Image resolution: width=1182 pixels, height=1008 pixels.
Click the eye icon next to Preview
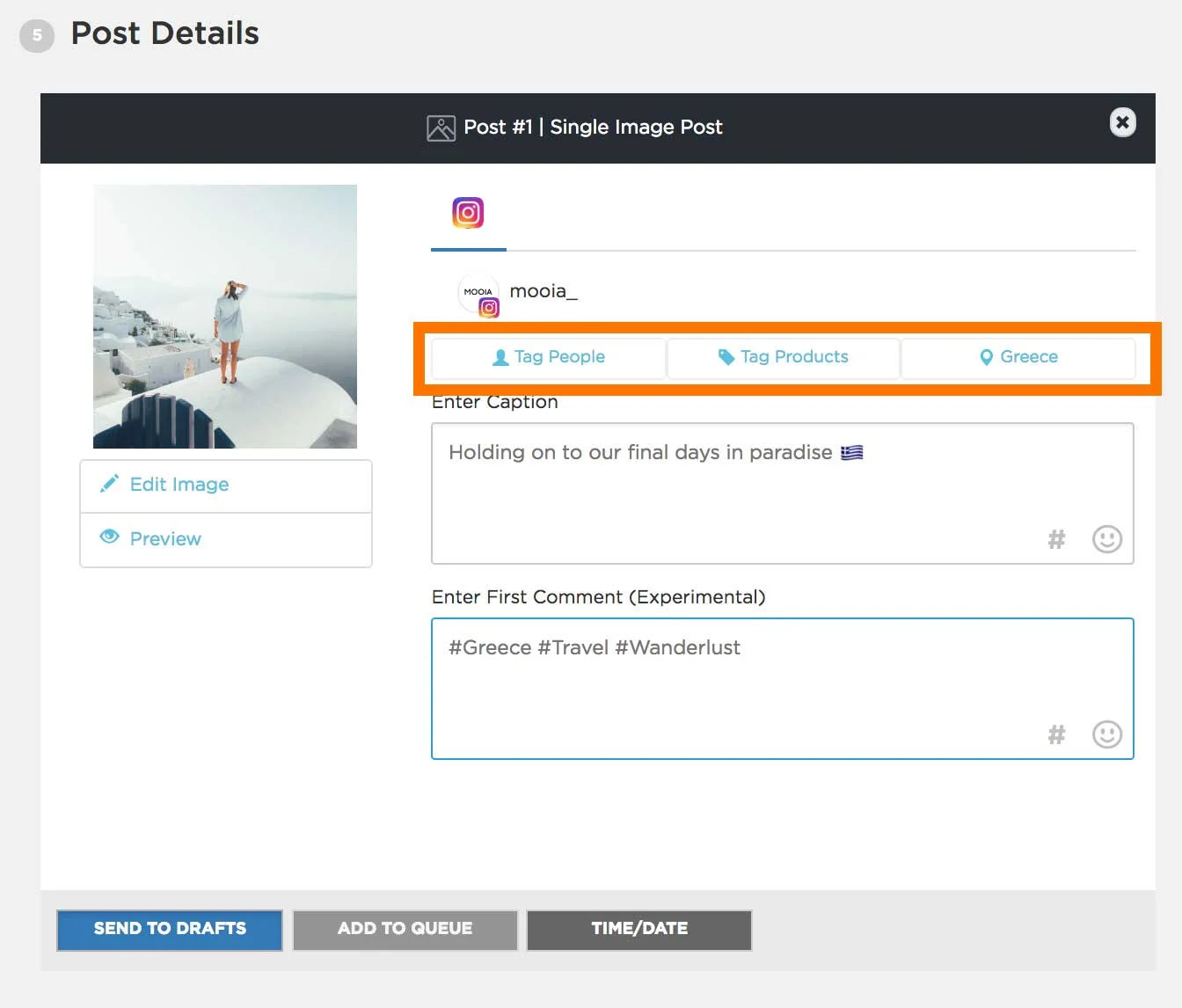tap(109, 537)
